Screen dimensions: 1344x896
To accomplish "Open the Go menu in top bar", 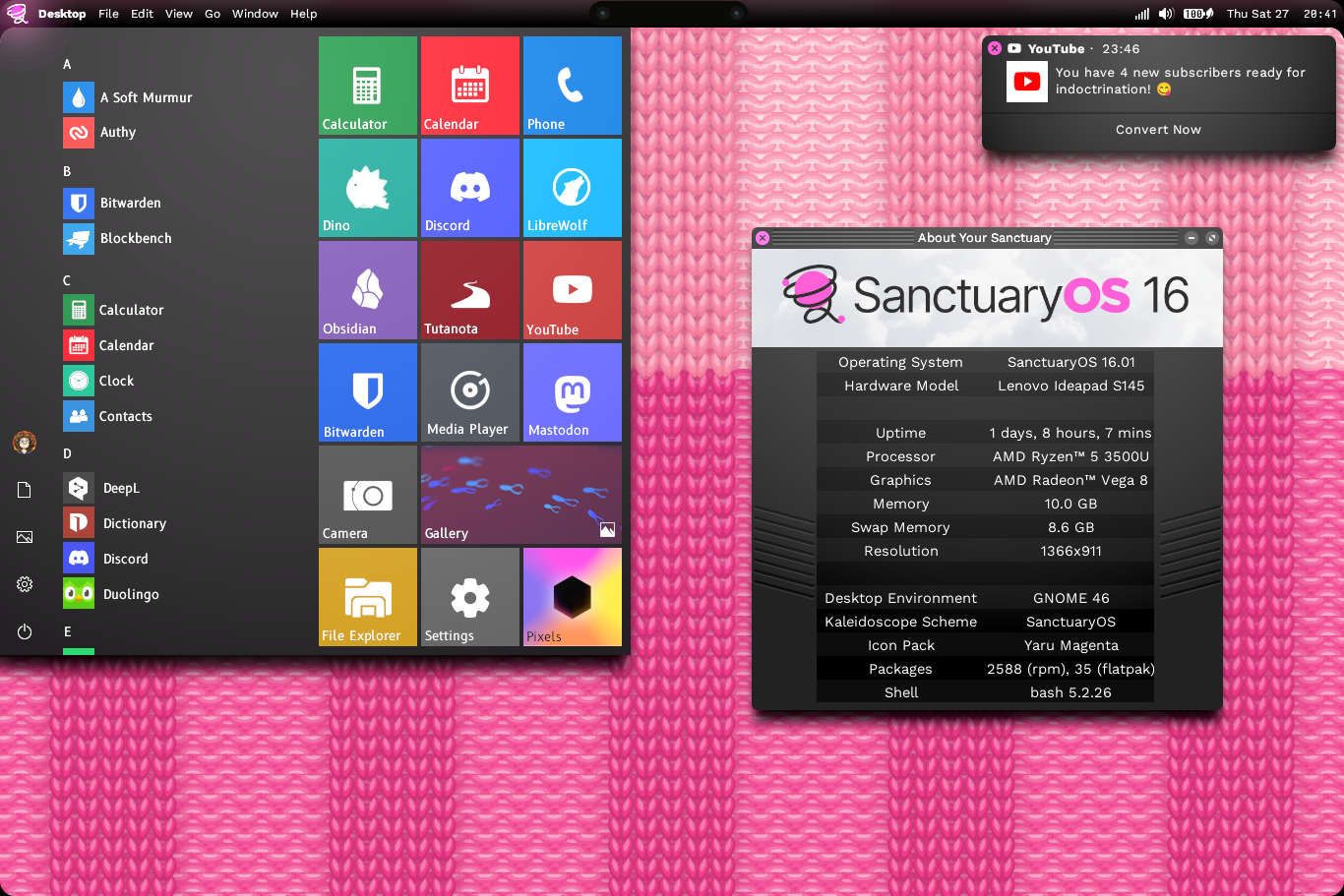I will pyautogui.click(x=213, y=14).
